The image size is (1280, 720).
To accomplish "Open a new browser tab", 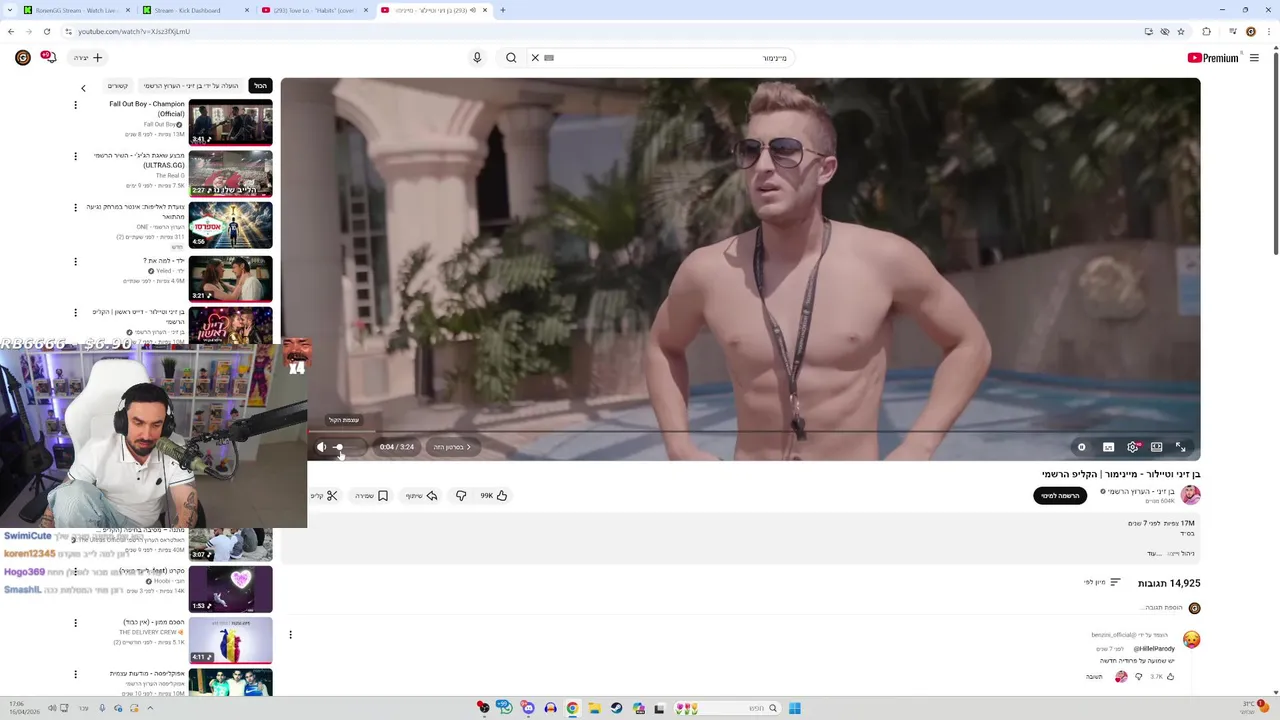I will pyautogui.click(x=502, y=10).
